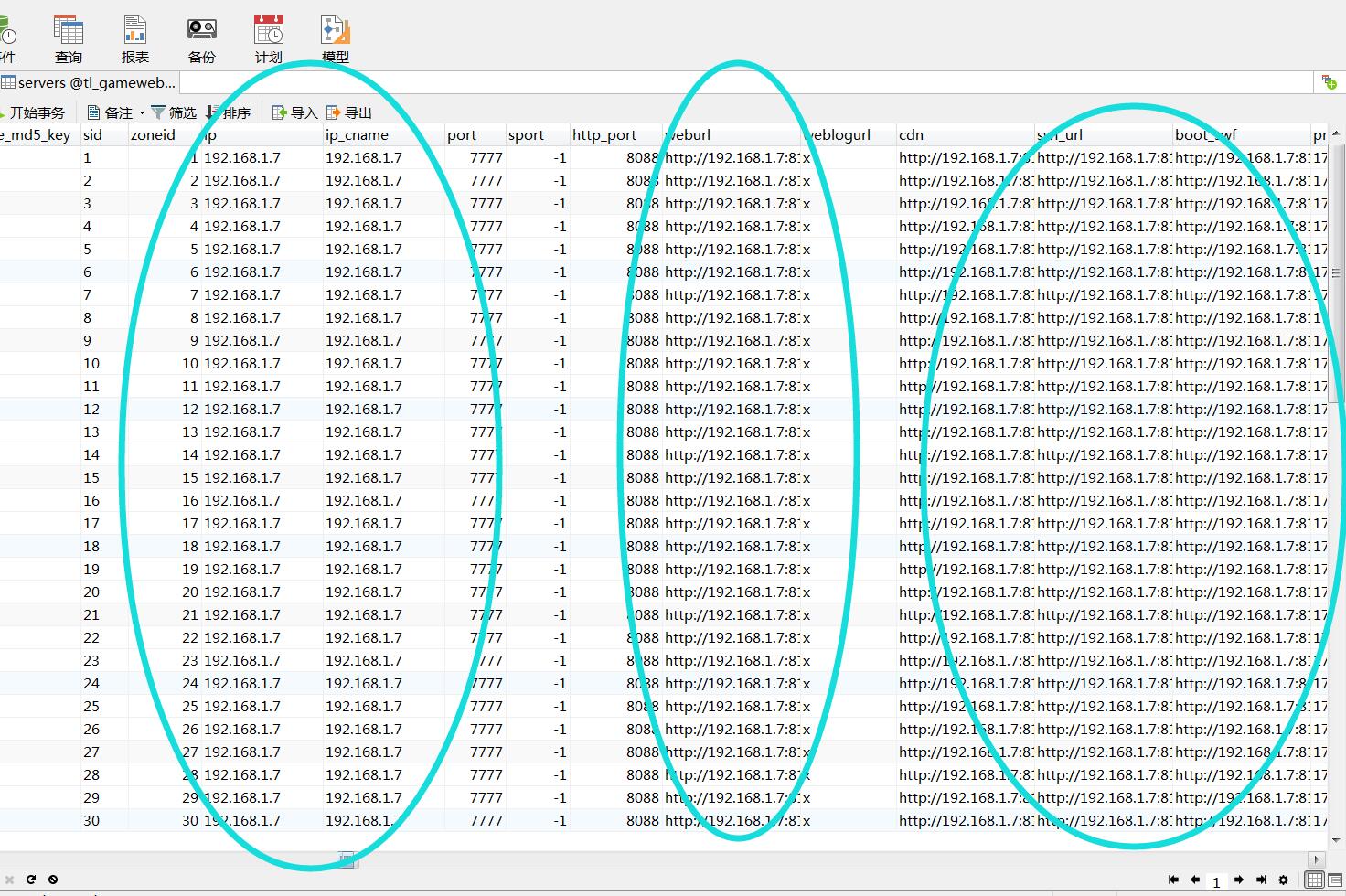Viewport: 1346px width, 896px height.
Task: Go to the next page arrow
Action: click(x=1238, y=880)
